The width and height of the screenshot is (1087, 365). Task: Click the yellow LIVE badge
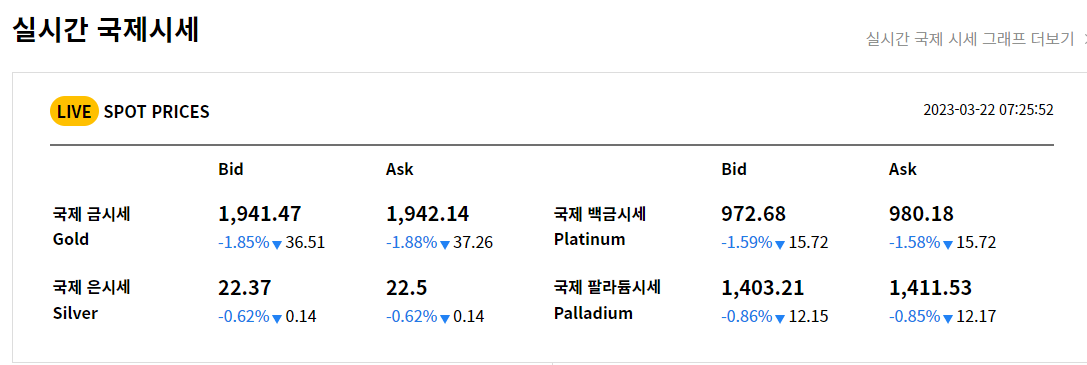[74, 112]
